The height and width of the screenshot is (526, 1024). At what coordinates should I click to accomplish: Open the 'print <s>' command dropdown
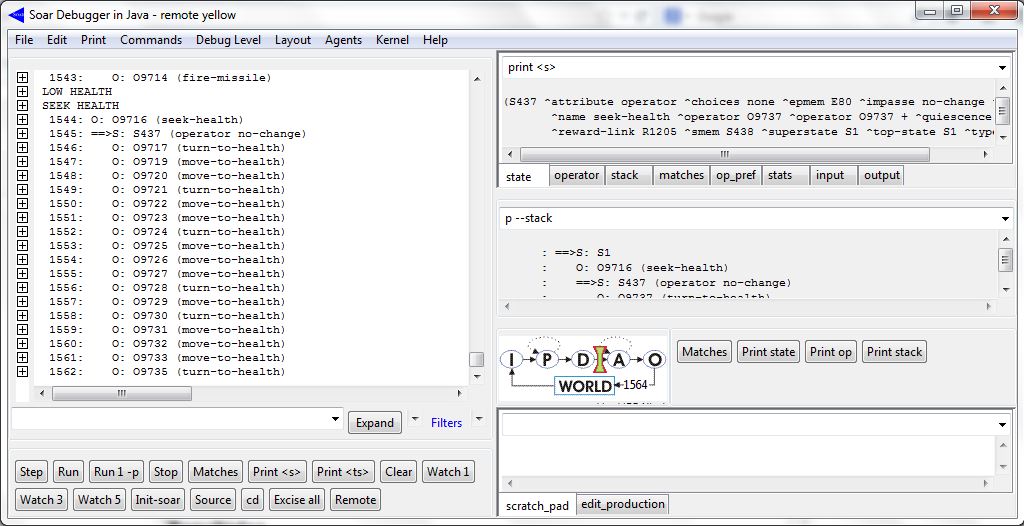coord(1003,68)
